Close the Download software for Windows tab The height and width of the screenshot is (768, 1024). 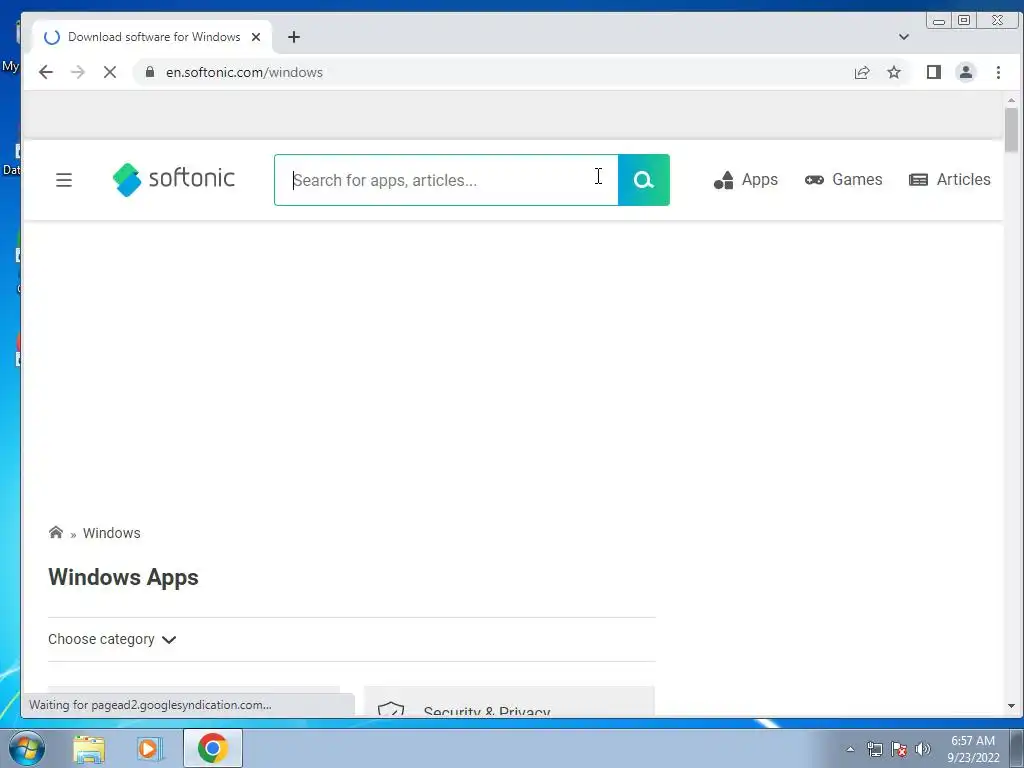pyautogui.click(x=256, y=37)
